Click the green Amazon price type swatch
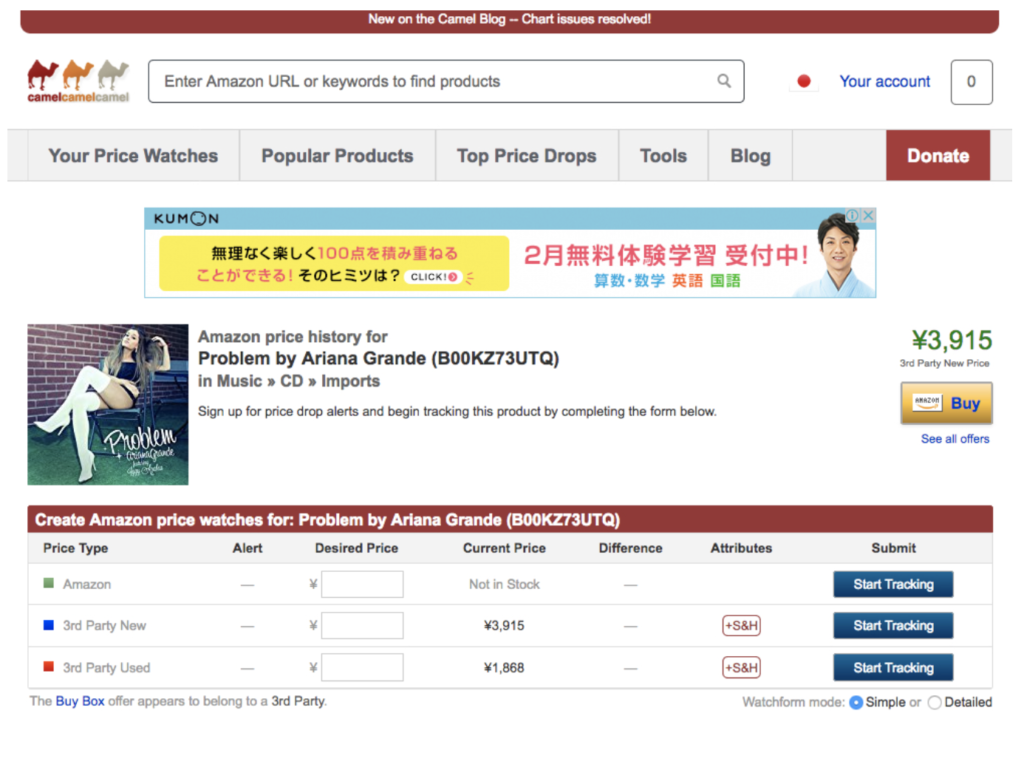The image size is (1024, 767). [x=48, y=583]
